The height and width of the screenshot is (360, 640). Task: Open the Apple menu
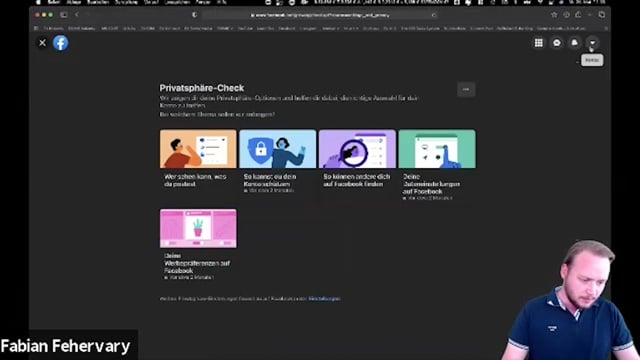[x=38, y=2]
